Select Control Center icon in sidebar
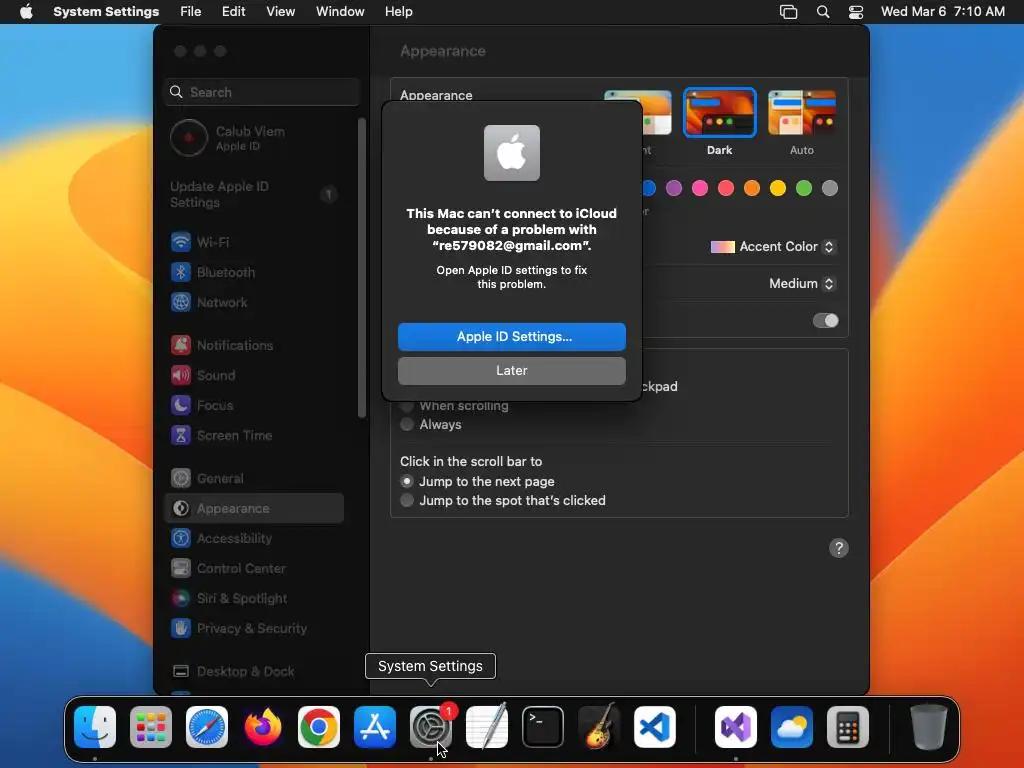Image resolution: width=1024 pixels, height=768 pixels. click(x=181, y=568)
